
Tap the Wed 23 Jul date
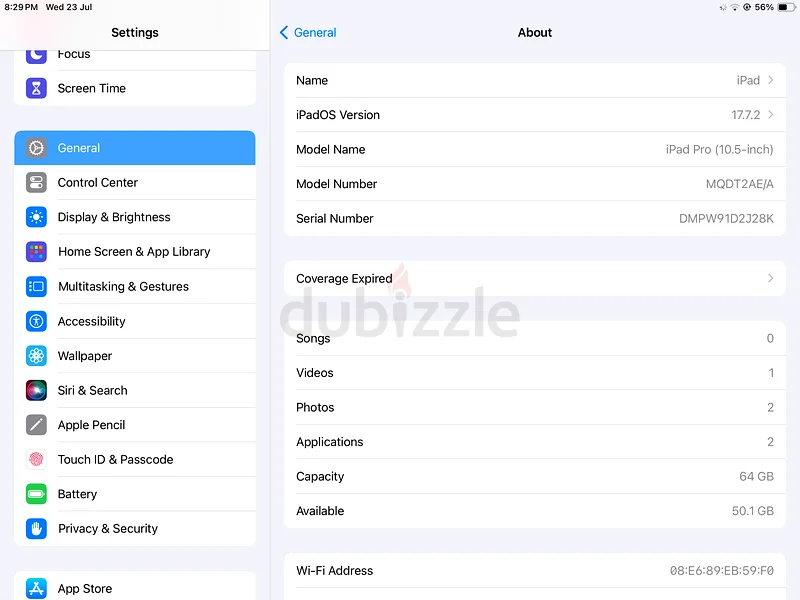tap(69, 7)
